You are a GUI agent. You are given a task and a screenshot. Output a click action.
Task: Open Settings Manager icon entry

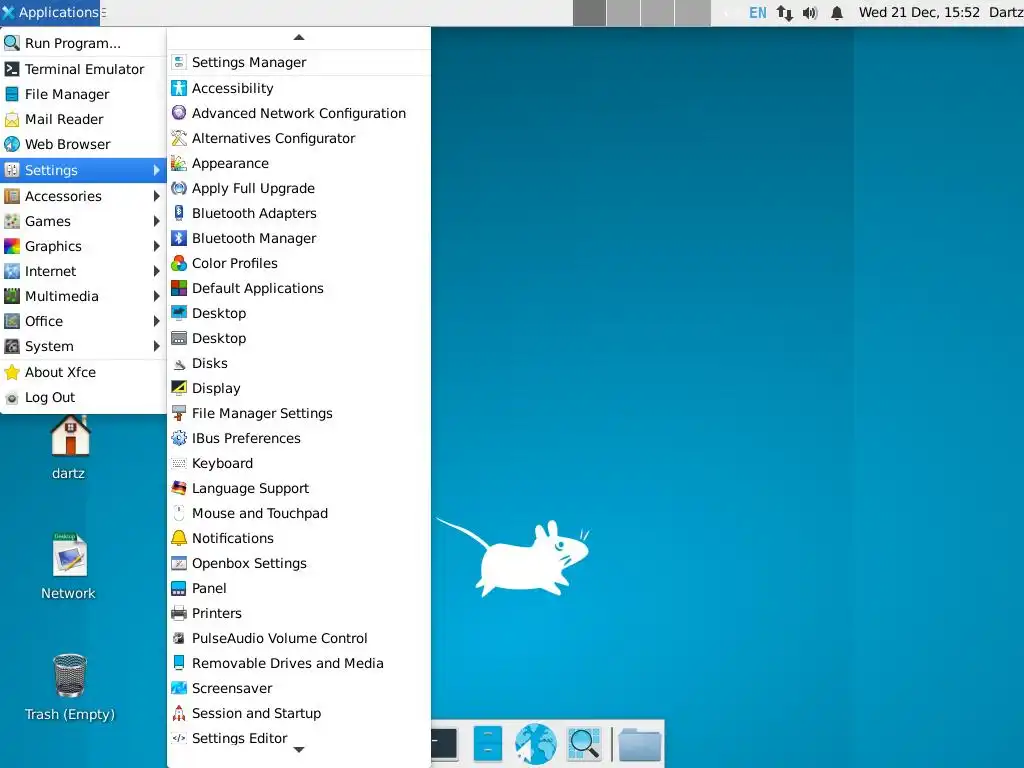179,62
